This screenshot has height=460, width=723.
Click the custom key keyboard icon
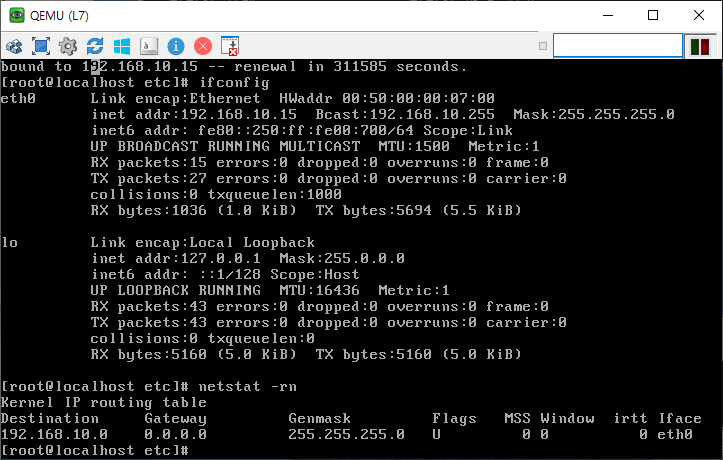click(x=149, y=46)
